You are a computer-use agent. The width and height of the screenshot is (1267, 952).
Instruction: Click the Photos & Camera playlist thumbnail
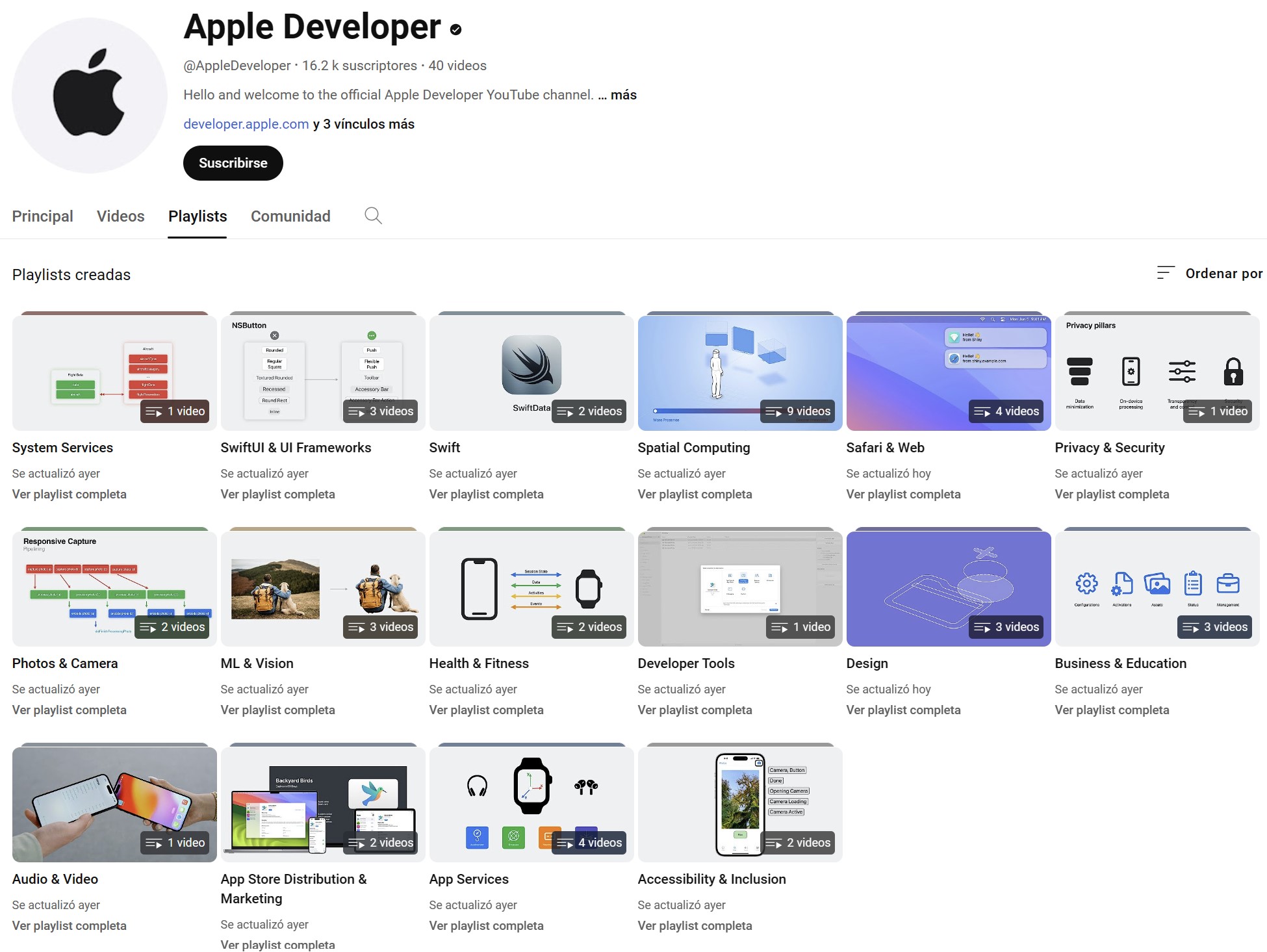coord(114,589)
